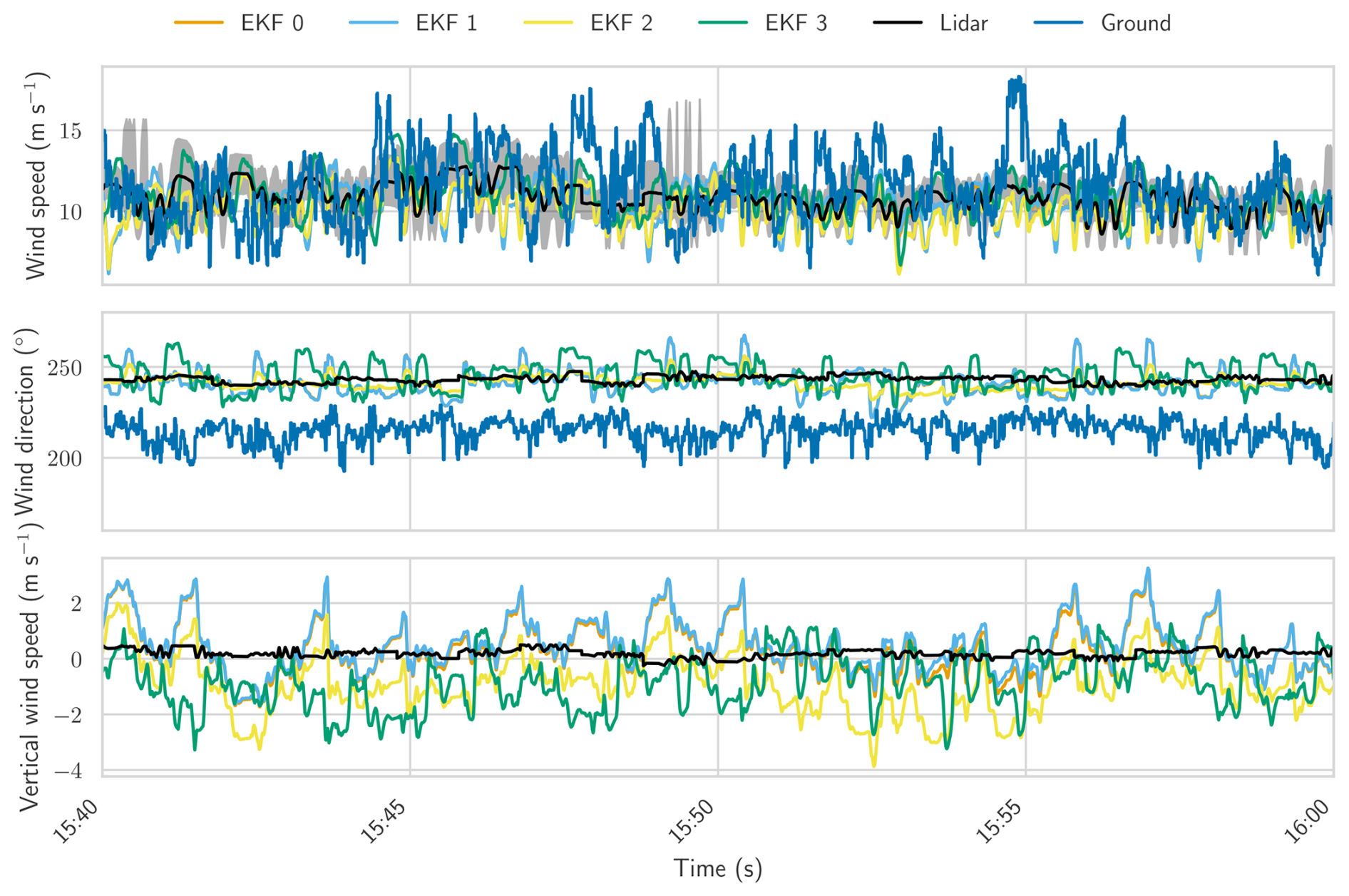1349x896 pixels.
Task: Click the 15 tick on wind speed axis
Action: click(70, 132)
